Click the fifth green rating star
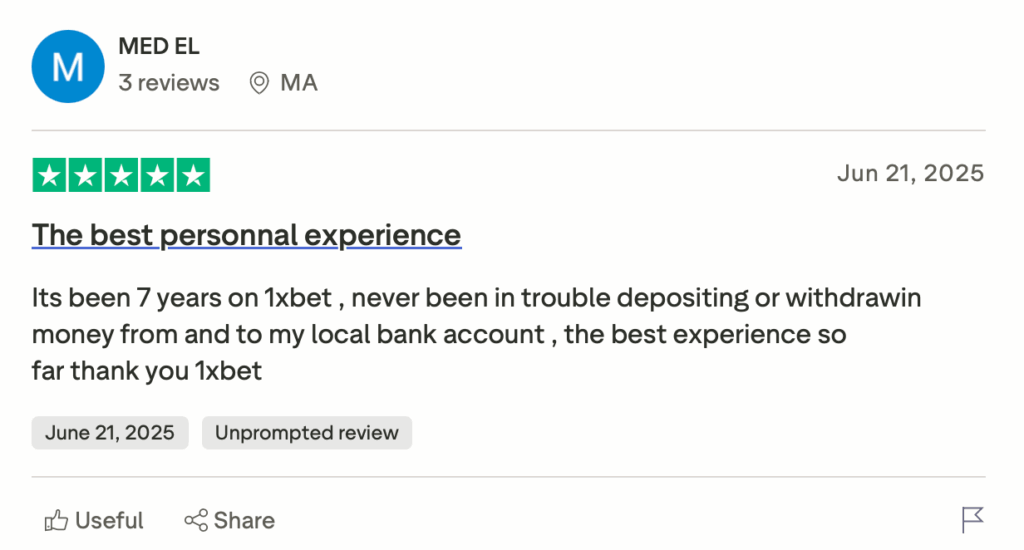The height and width of the screenshot is (550, 1024). [192, 175]
